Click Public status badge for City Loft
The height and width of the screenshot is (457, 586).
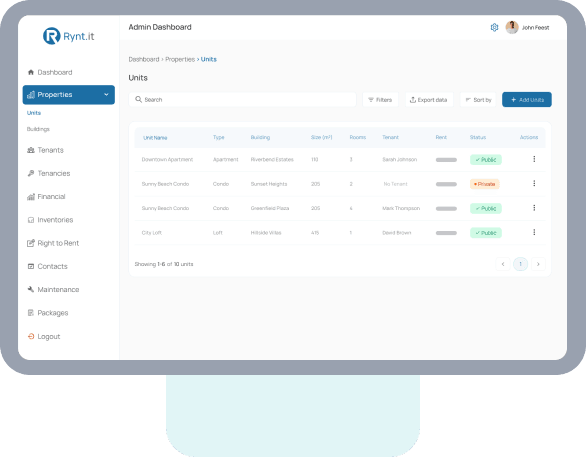coord(485,233)
